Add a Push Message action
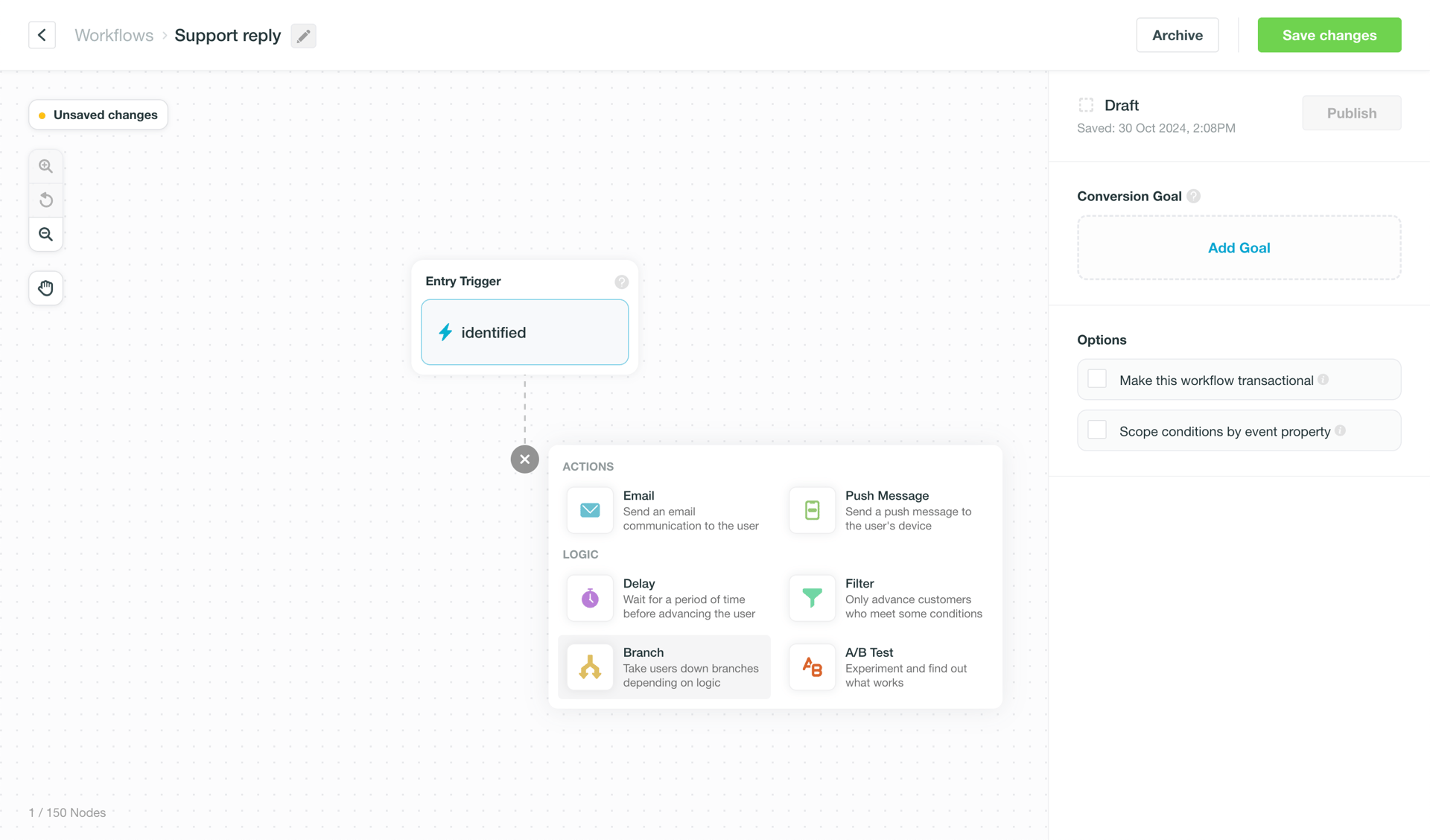Viewport: 1430px width, 840px height. pyautogui.click(x=885, y=510)
